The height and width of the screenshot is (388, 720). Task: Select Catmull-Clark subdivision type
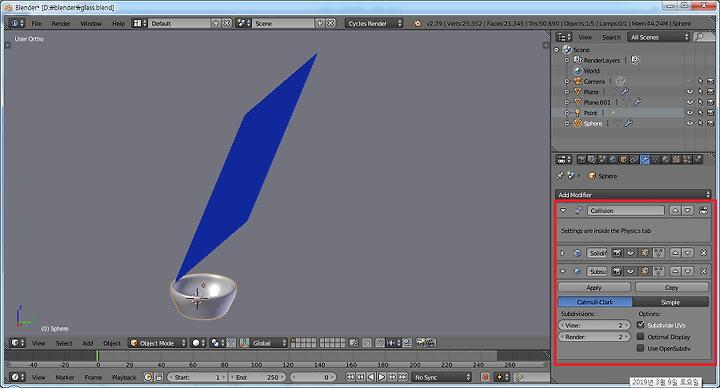[x=595, y=302]
